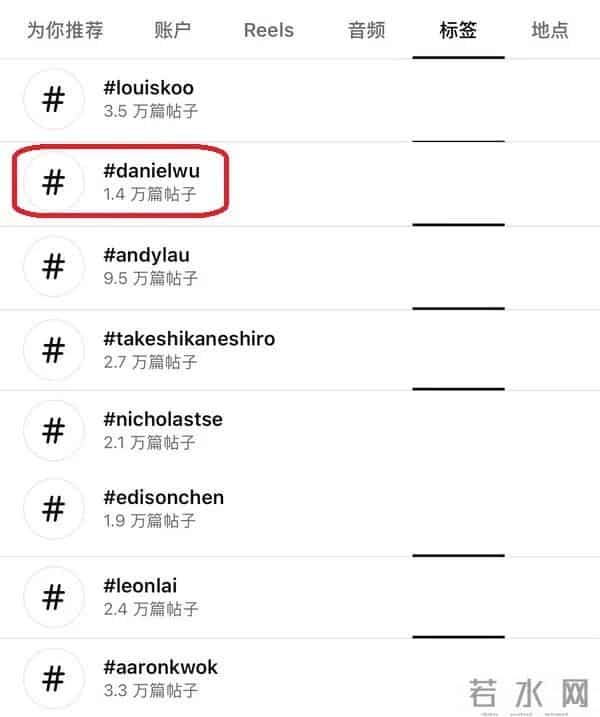Click the hashtag icon beside #aaronkwok
This screenshot has height=717, width=600.
tap(53, 678)
